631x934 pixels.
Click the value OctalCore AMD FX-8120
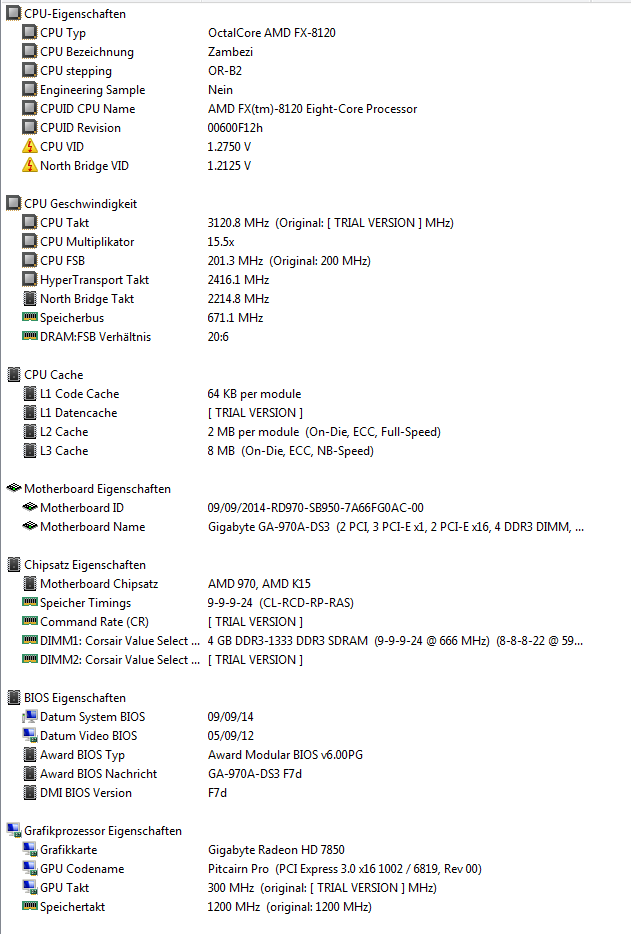tap(272, 33)
